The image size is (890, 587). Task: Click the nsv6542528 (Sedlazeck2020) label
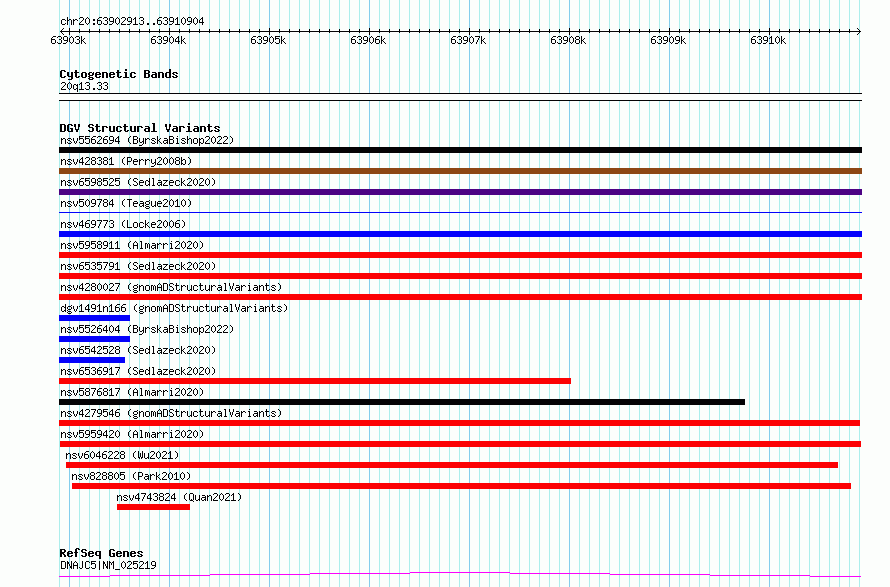pyautogui.click(x=138, y=350)
